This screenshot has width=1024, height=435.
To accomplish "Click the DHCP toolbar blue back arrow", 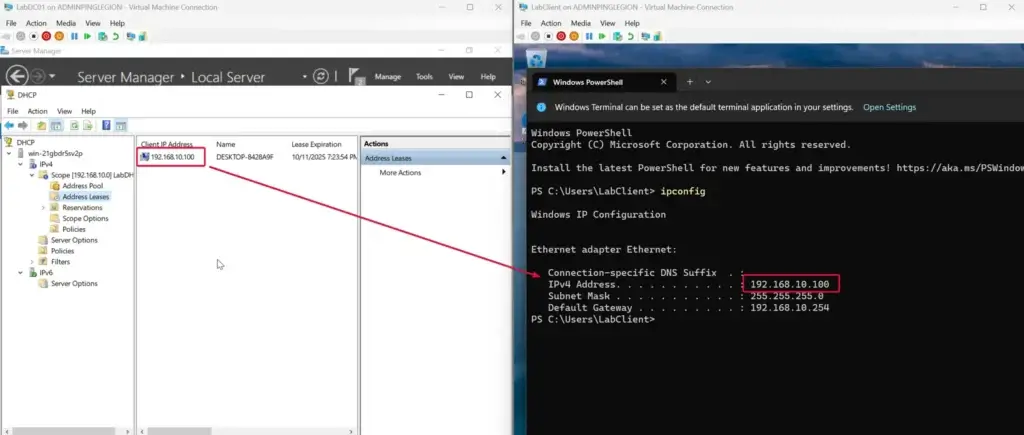I will point(9,126).
